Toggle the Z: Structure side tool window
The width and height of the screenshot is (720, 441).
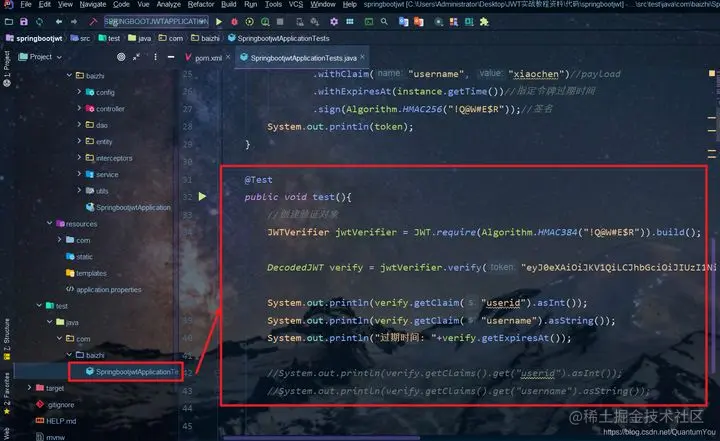pyautogui.click(x=6, y=338)
